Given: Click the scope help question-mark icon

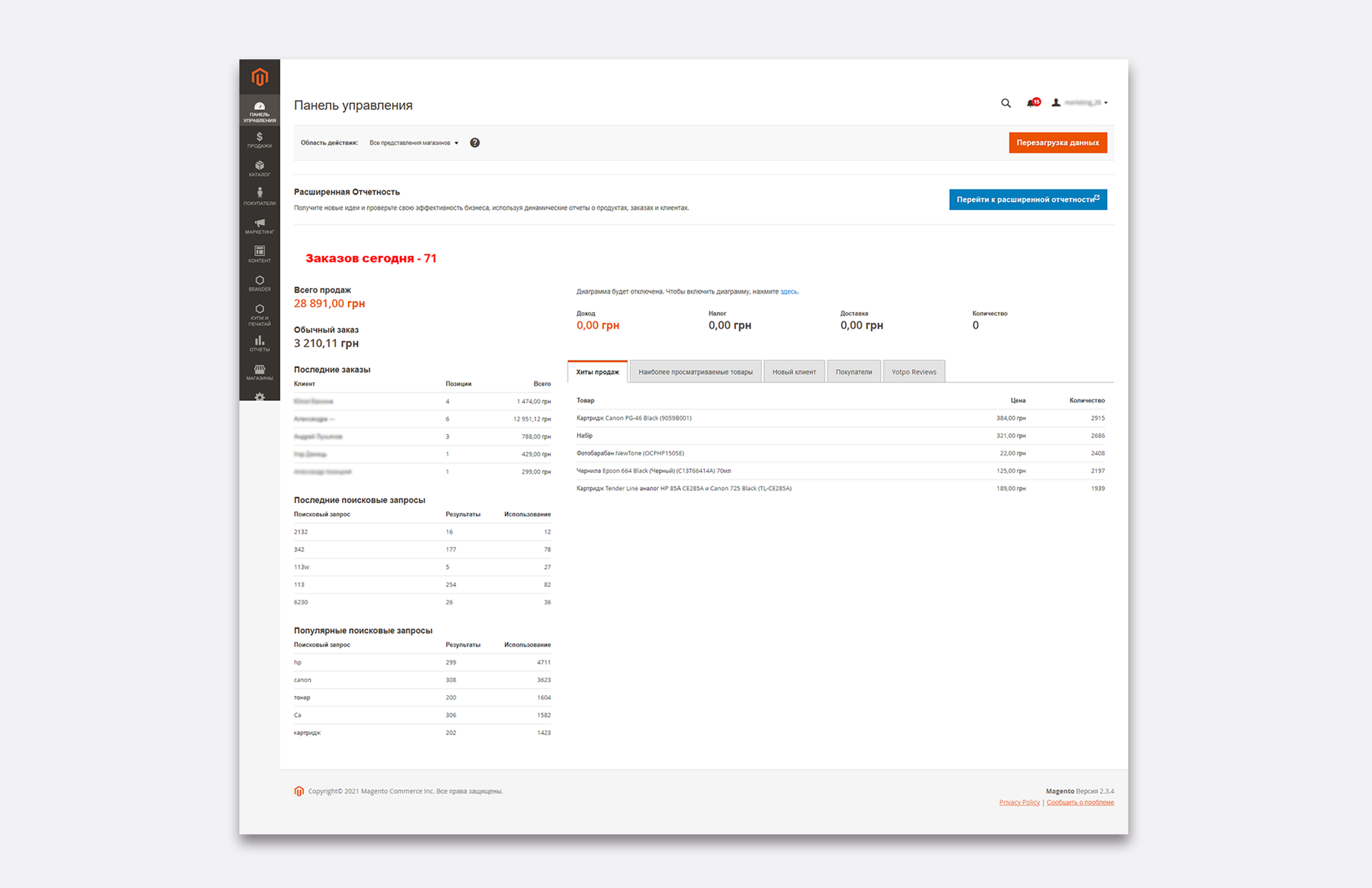Looking at the screenshot, I should pos(474,143).
